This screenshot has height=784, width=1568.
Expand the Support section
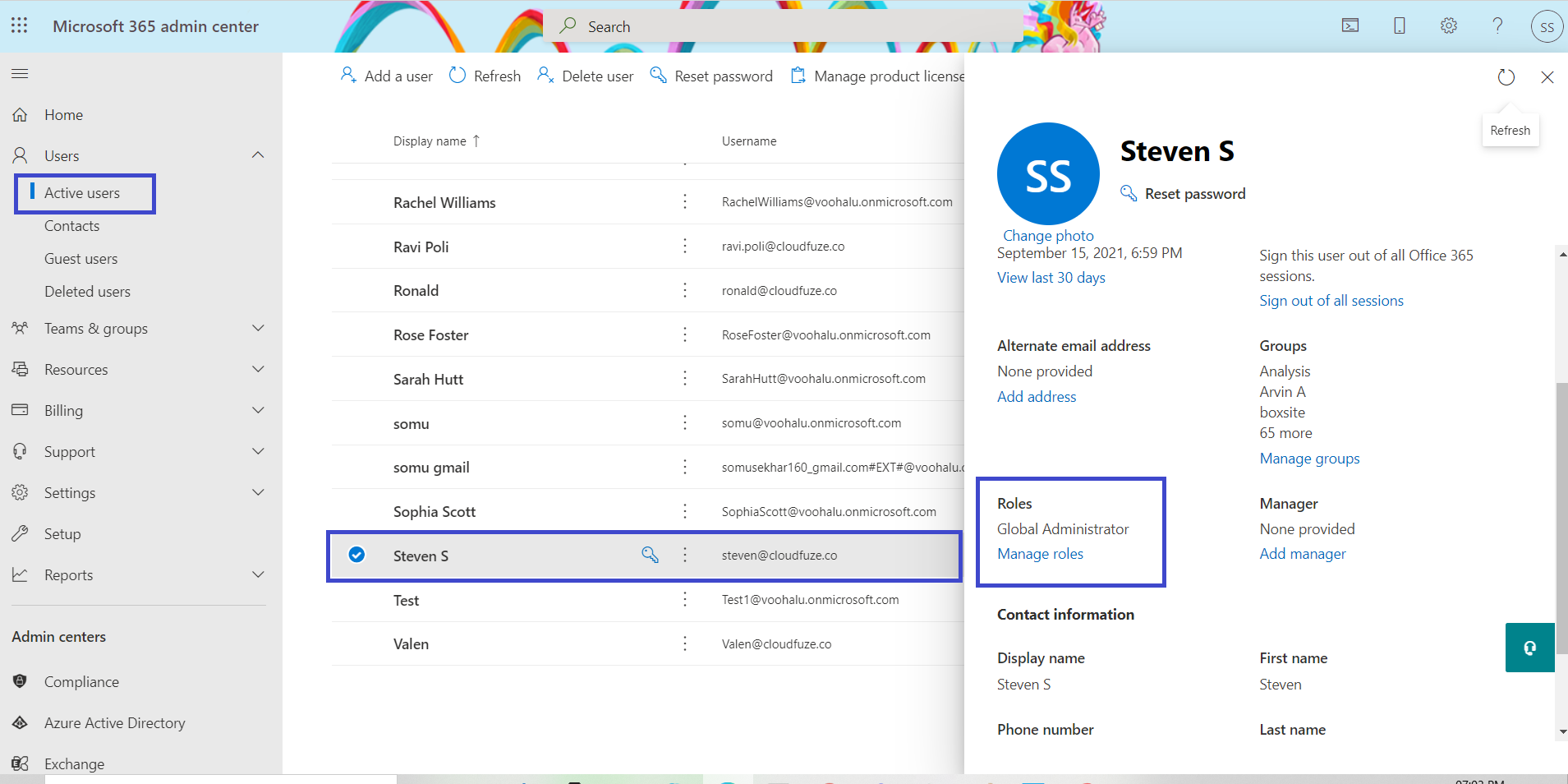pyautogui.click(x=258, y=451)
